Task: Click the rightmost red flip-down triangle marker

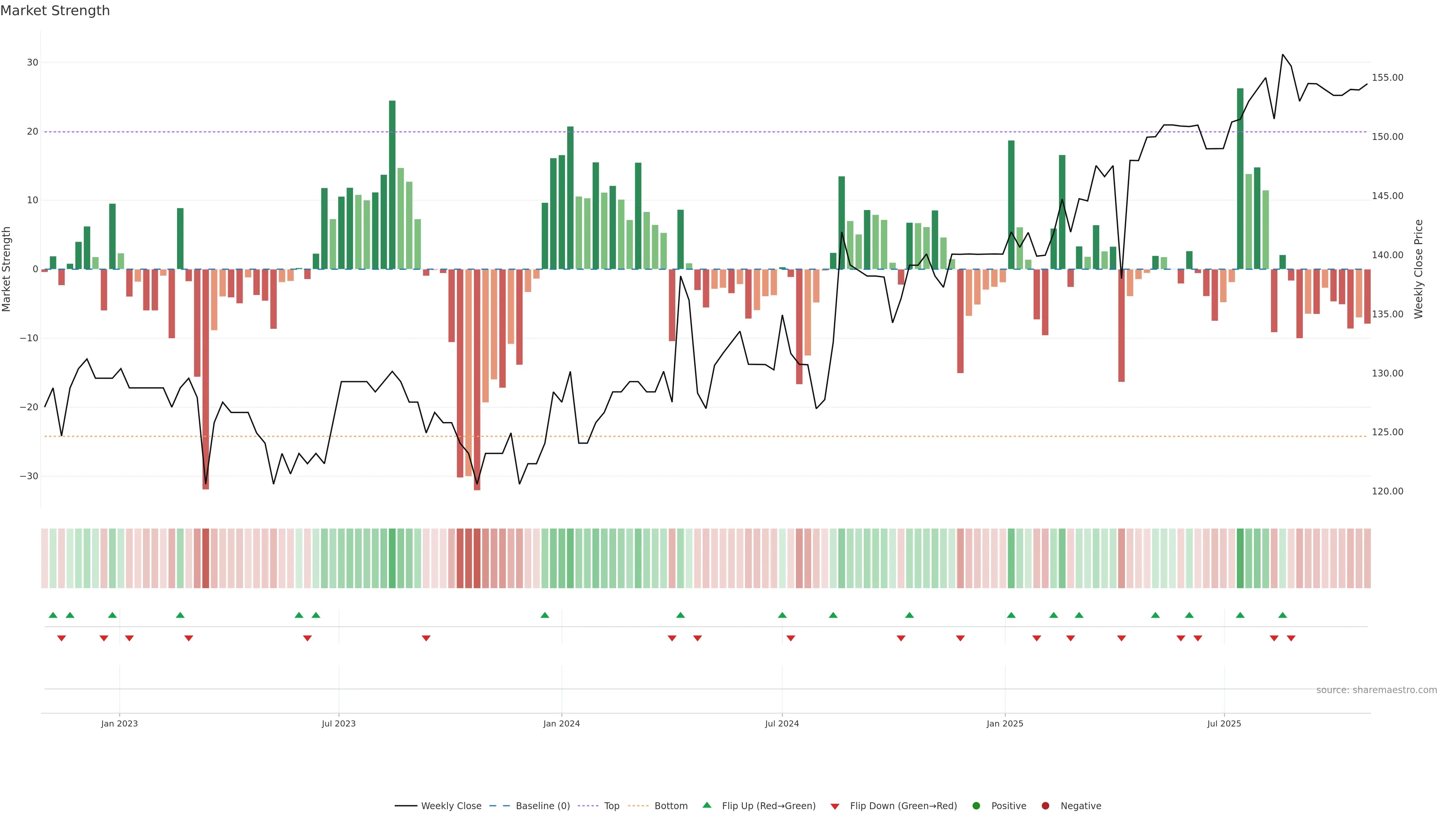Action: (1291, 638)
